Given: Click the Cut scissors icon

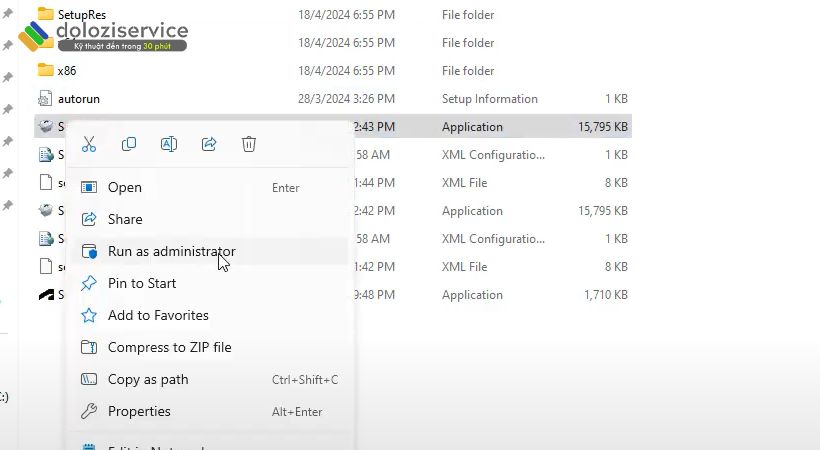Looking at the screenshot, I should click(x=89, y=144).
